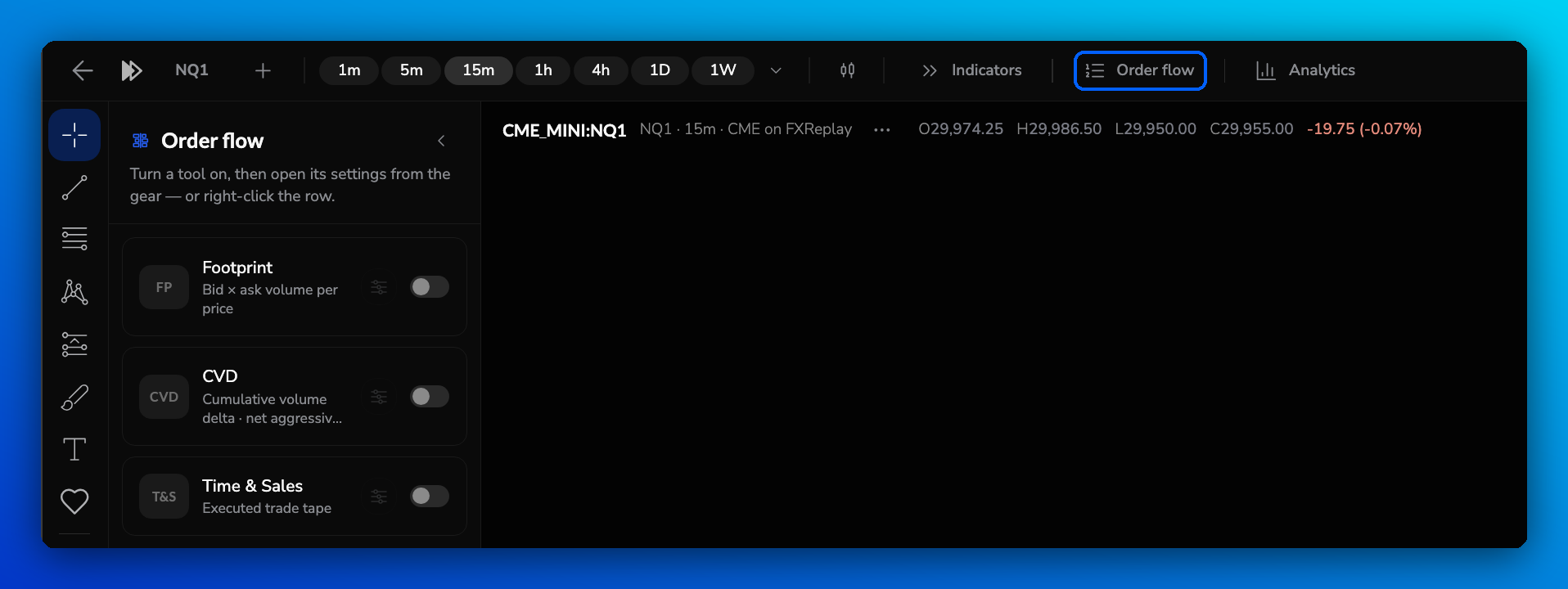The image size is (1568, 589).
Task: Click the replay fast-forward icon
Action: point(132,70)
